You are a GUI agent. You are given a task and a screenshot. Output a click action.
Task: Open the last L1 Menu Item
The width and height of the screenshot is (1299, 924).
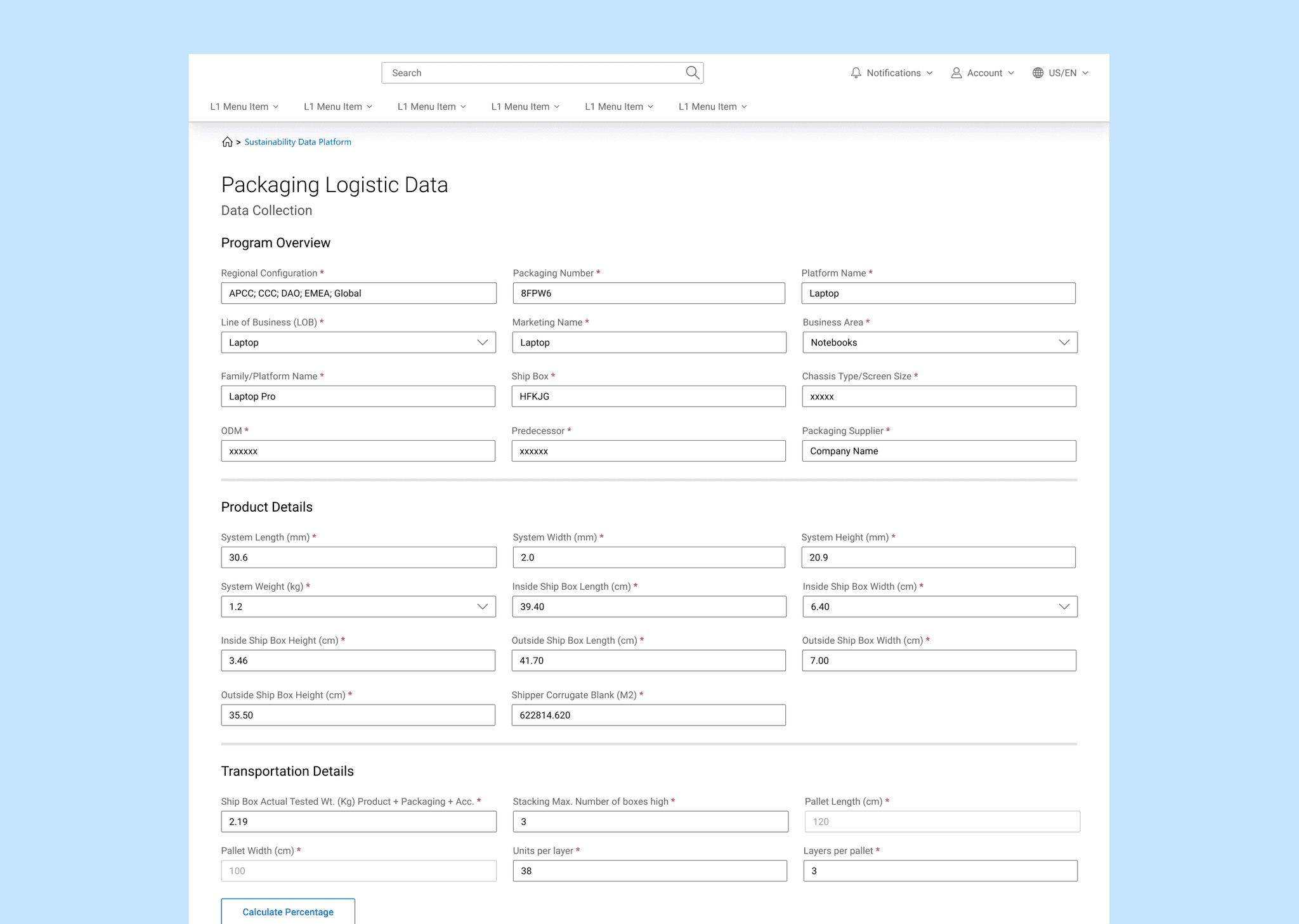tap(712, 107)
